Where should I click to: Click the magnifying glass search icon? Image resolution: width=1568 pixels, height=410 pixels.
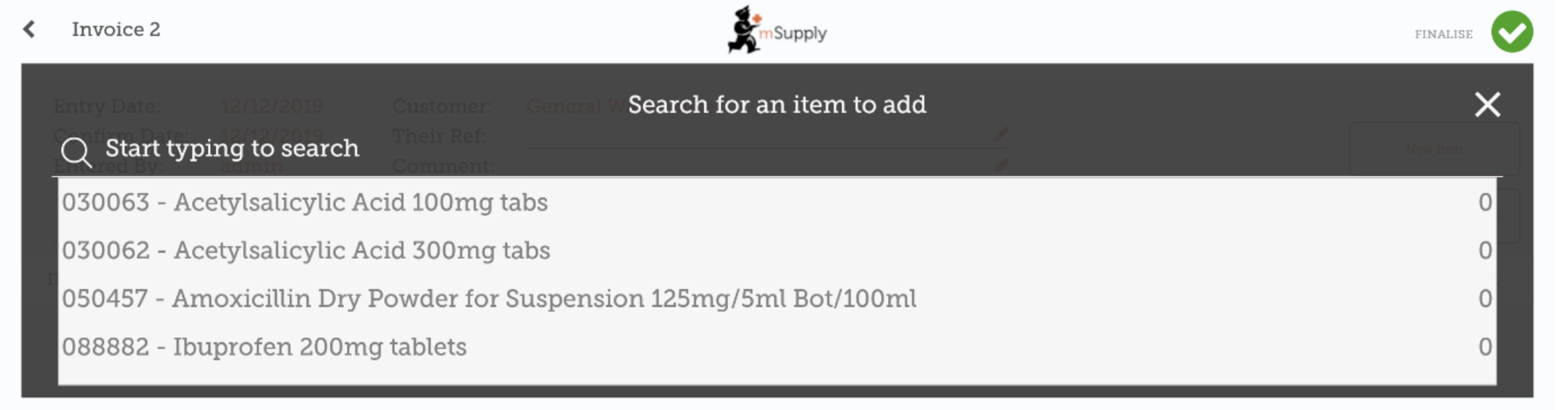(x=76, y=151)
